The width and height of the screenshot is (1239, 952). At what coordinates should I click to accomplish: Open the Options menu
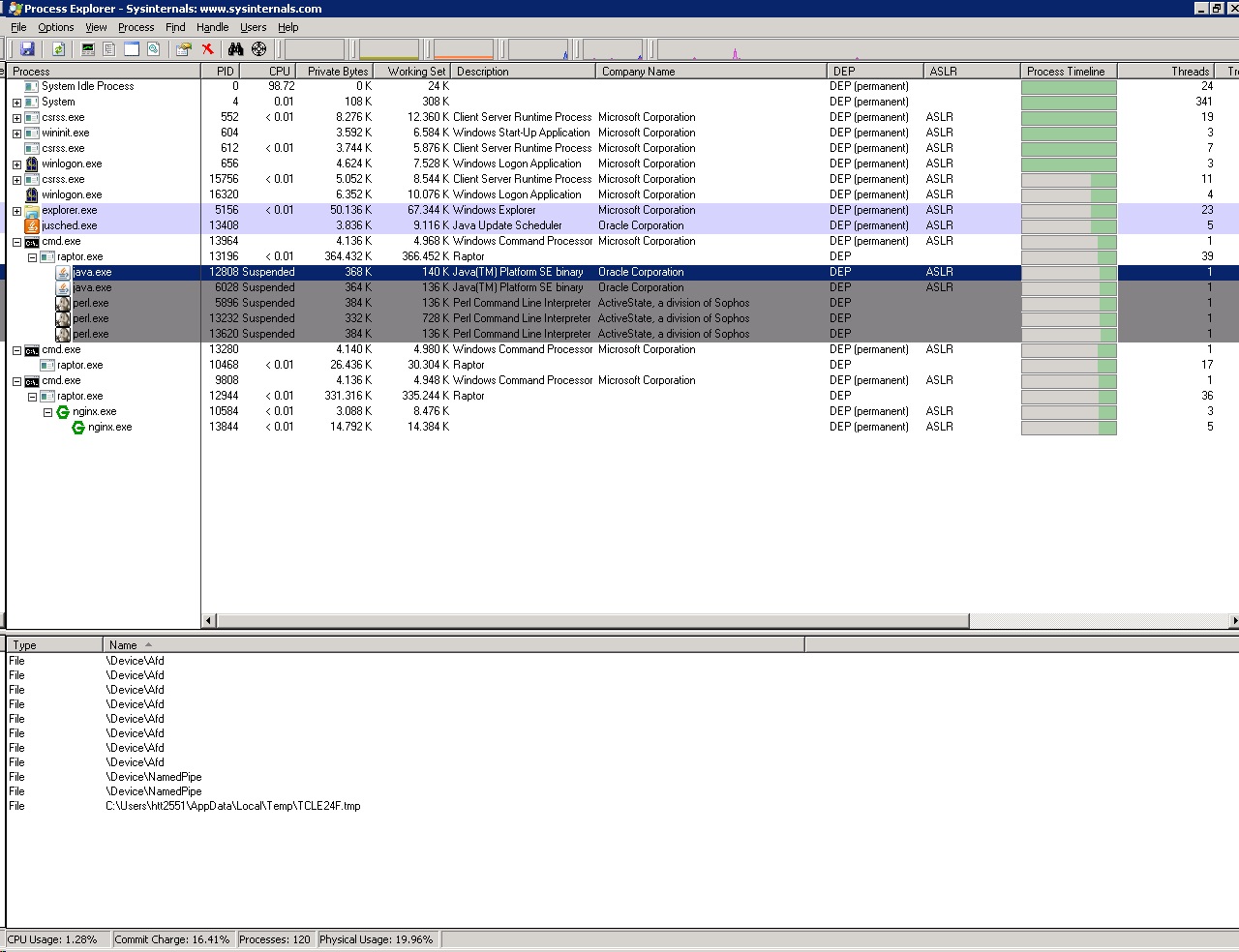[55, 27]
